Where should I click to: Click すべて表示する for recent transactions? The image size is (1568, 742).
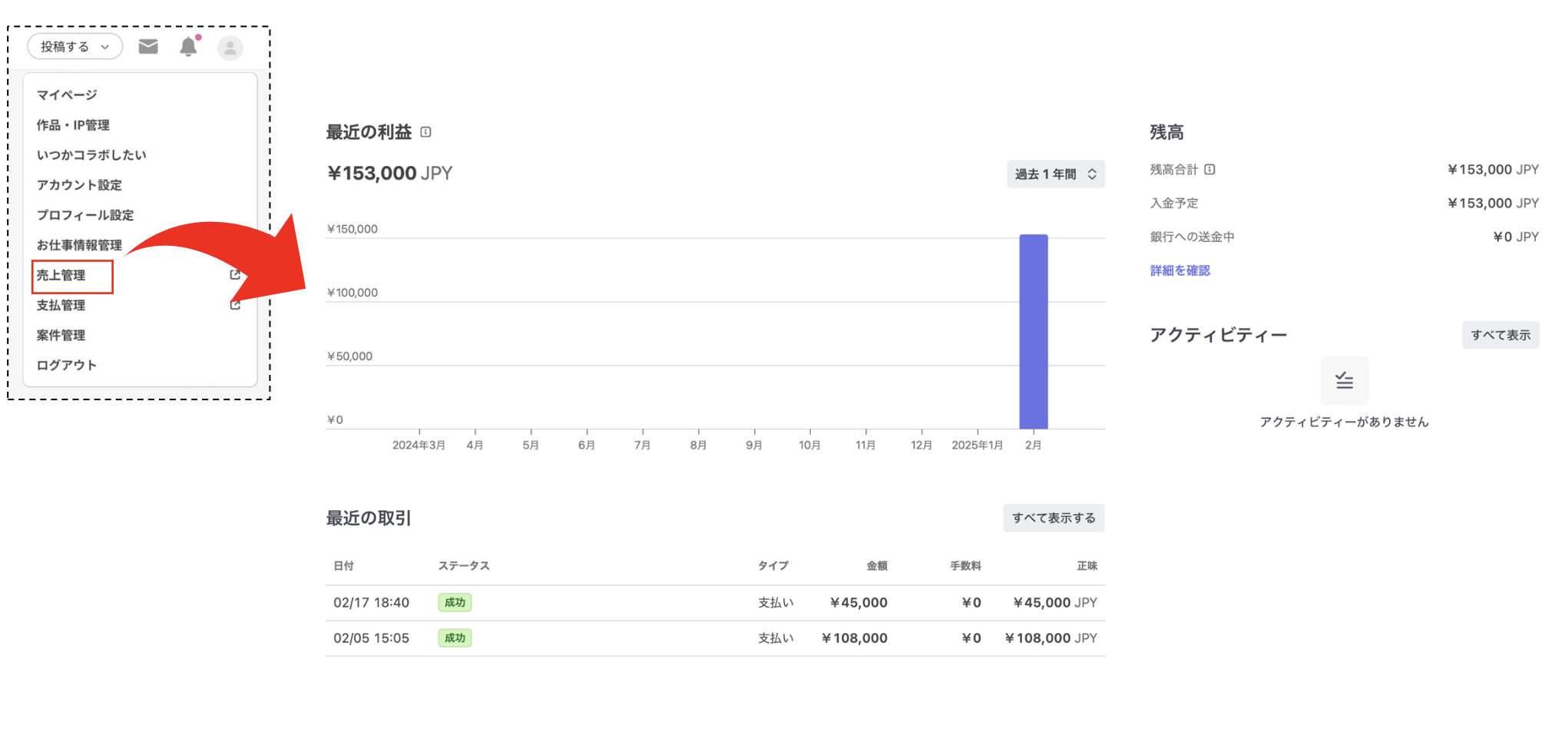pos(1054,518)
